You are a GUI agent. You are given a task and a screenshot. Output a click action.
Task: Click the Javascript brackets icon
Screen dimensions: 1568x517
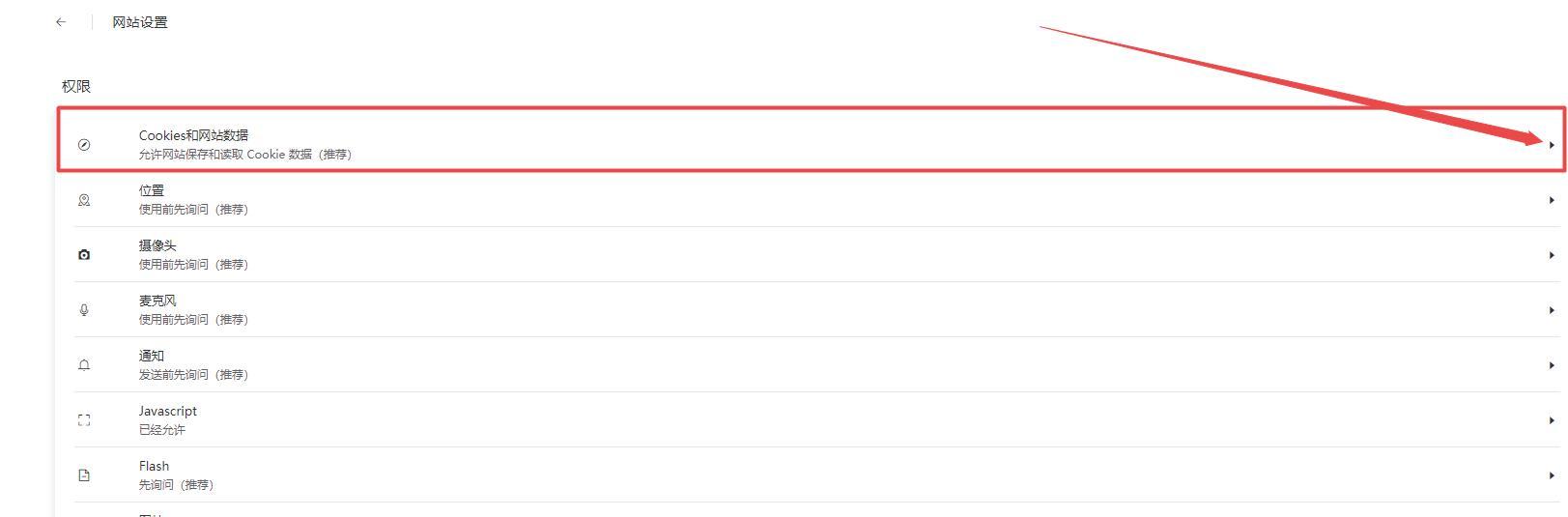click(84, 420)
